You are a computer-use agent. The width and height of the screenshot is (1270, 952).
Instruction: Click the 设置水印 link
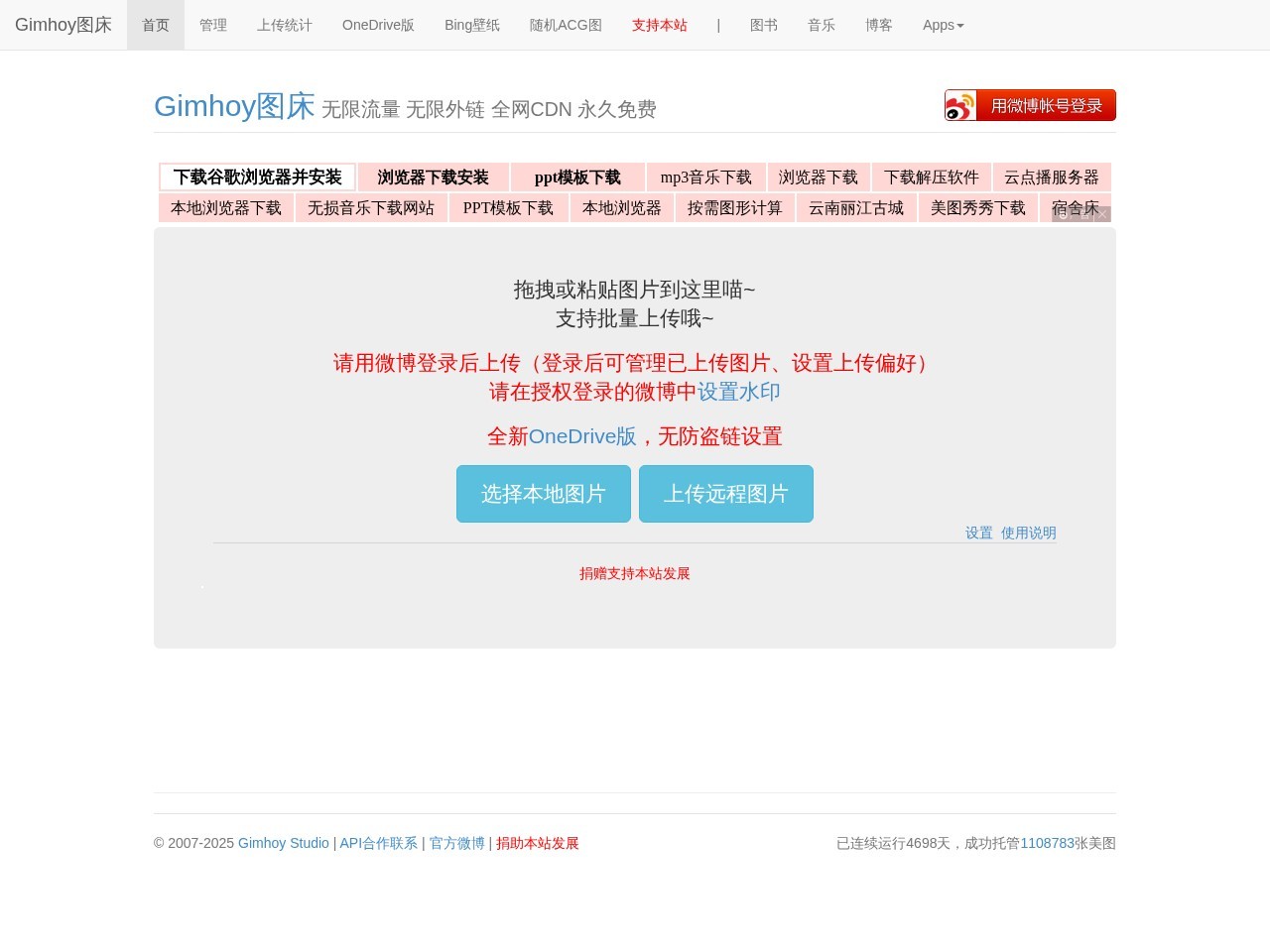(x=738, y=392)
